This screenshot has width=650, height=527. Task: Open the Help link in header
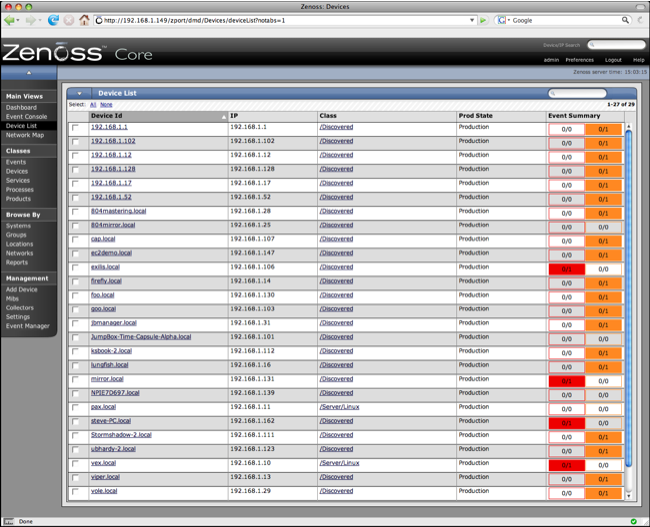638,60
